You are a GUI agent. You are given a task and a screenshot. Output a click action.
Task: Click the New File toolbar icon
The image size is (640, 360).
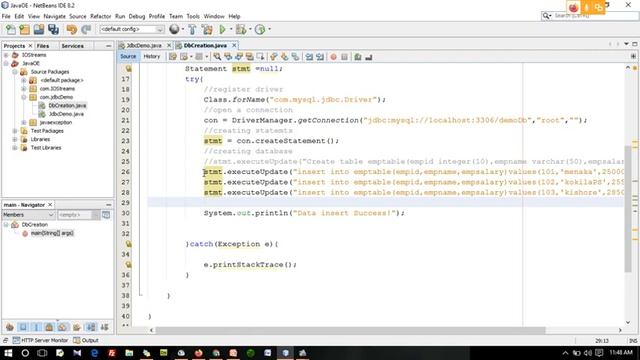pos(11,29)
